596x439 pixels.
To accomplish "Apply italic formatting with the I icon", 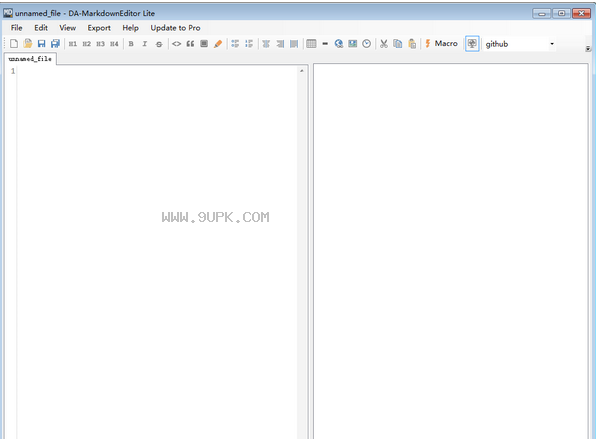I will coord(145,44).
